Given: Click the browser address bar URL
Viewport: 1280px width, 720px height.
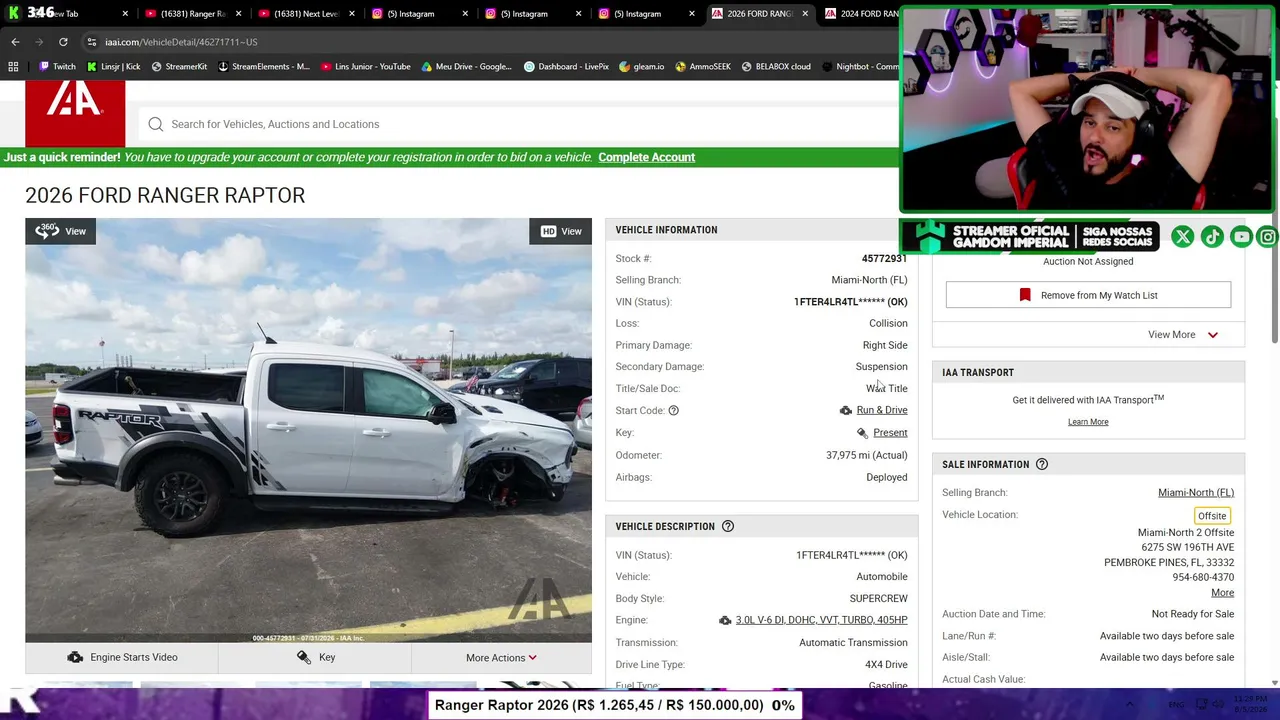Looking at the screenshot, I should [181, 42].
